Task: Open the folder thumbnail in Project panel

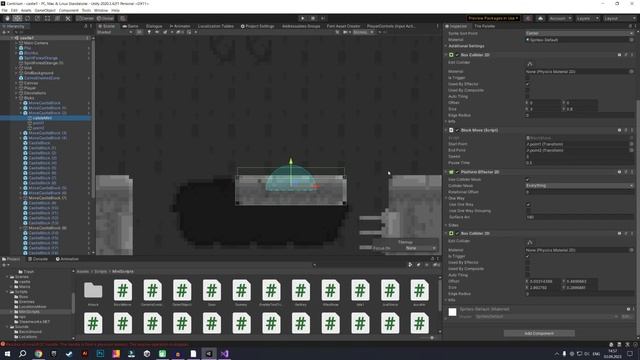Action: coord(93,290)
